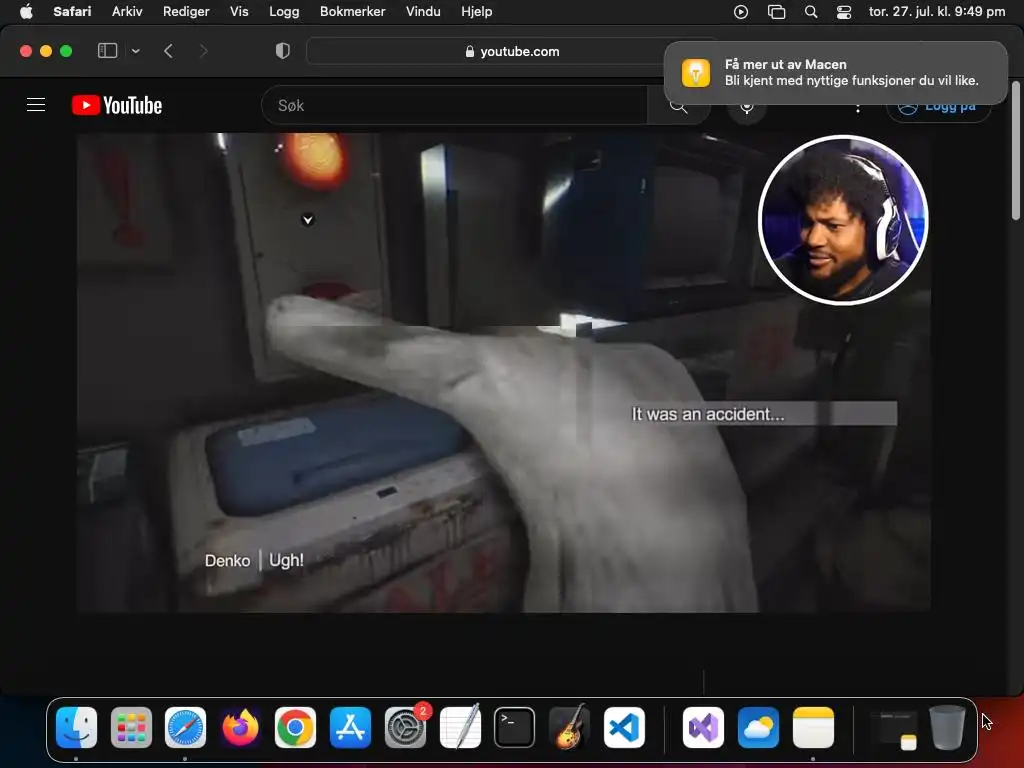Click the small chevron marker in the video
This screenshot has height=768, width=1024.
pyautogui.click(x=308, y=220)
